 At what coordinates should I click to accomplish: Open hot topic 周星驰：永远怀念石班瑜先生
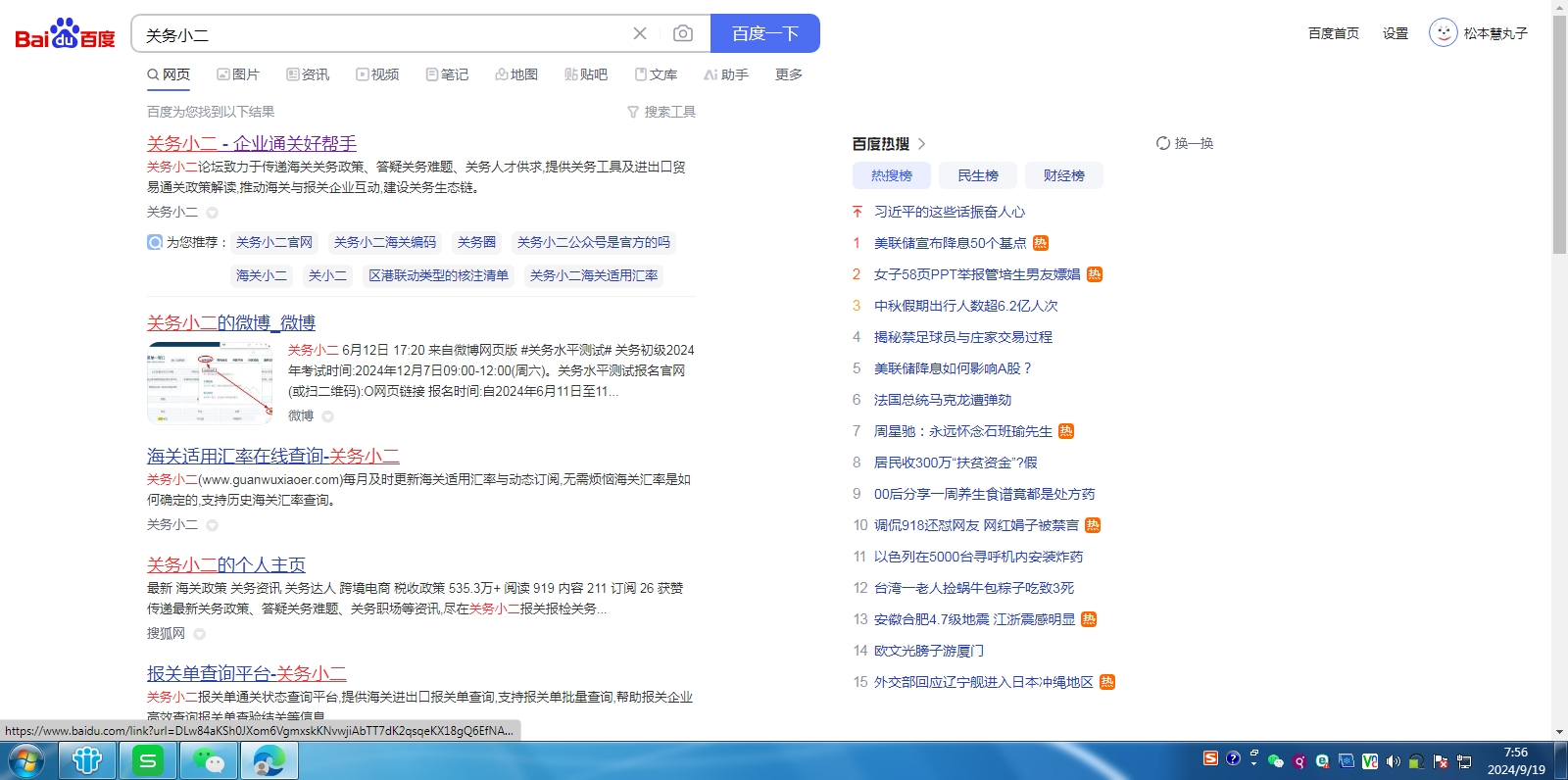pos(963,431)
